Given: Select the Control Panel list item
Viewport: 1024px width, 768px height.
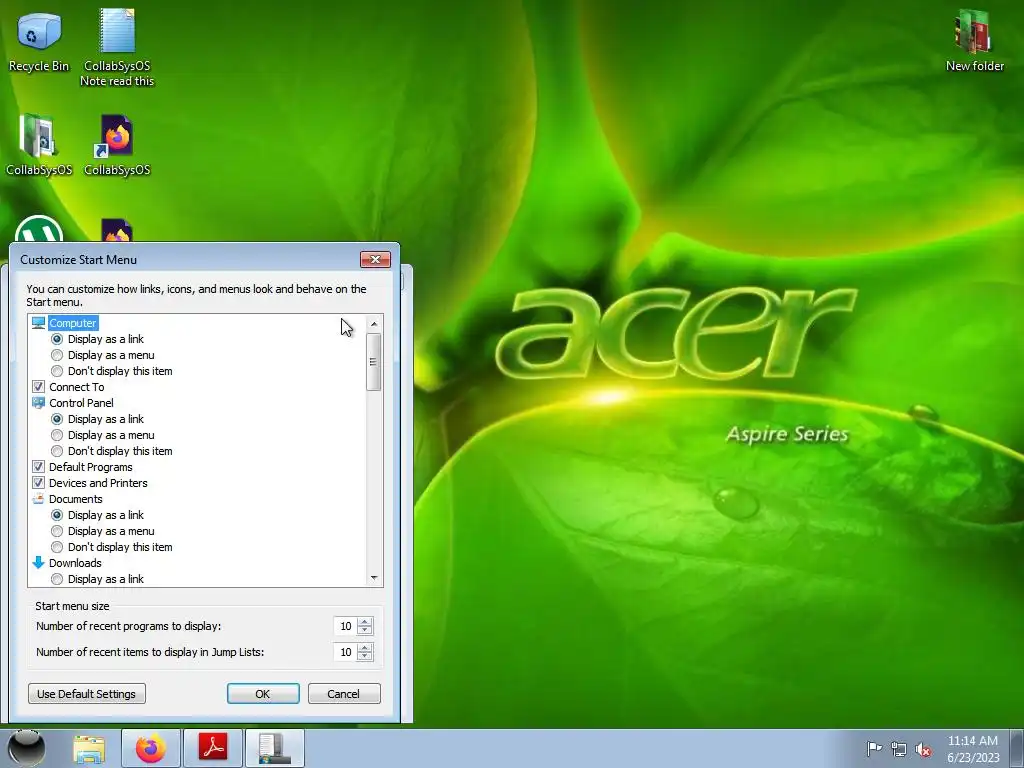Looking at the screenshot, I should click(81, 403).
